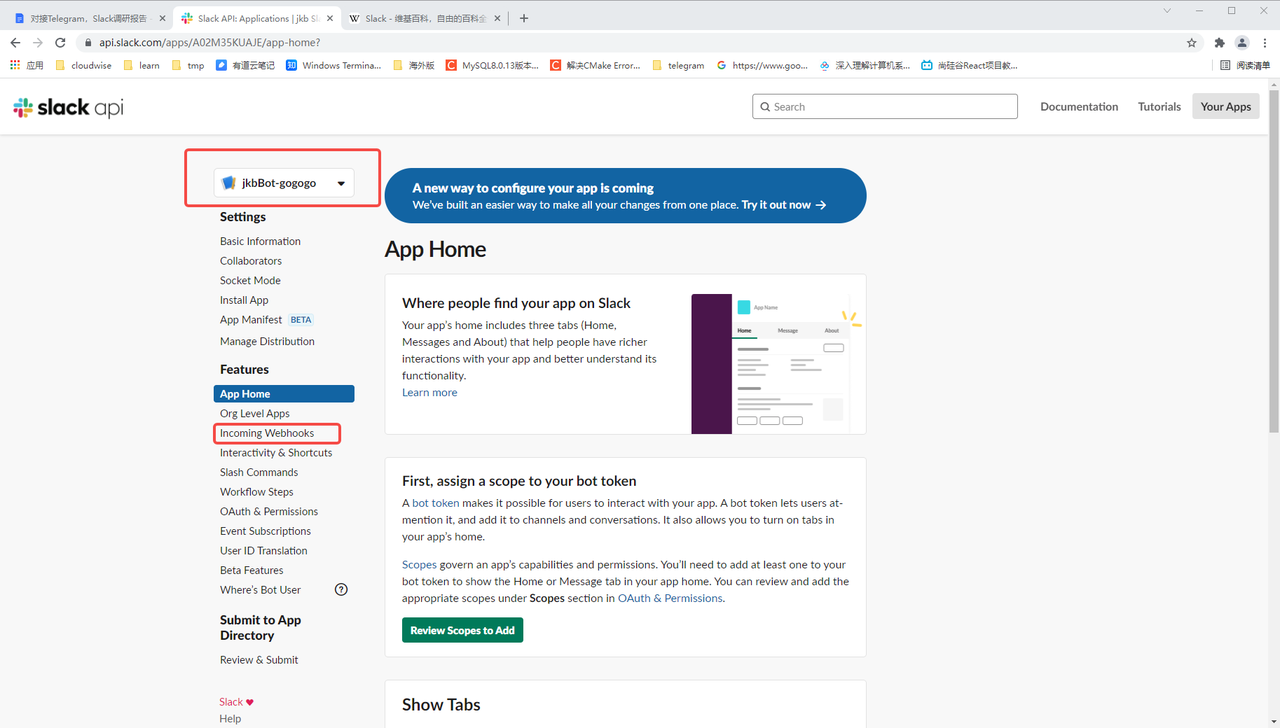Open the Chrome profile avatar

1242,43
